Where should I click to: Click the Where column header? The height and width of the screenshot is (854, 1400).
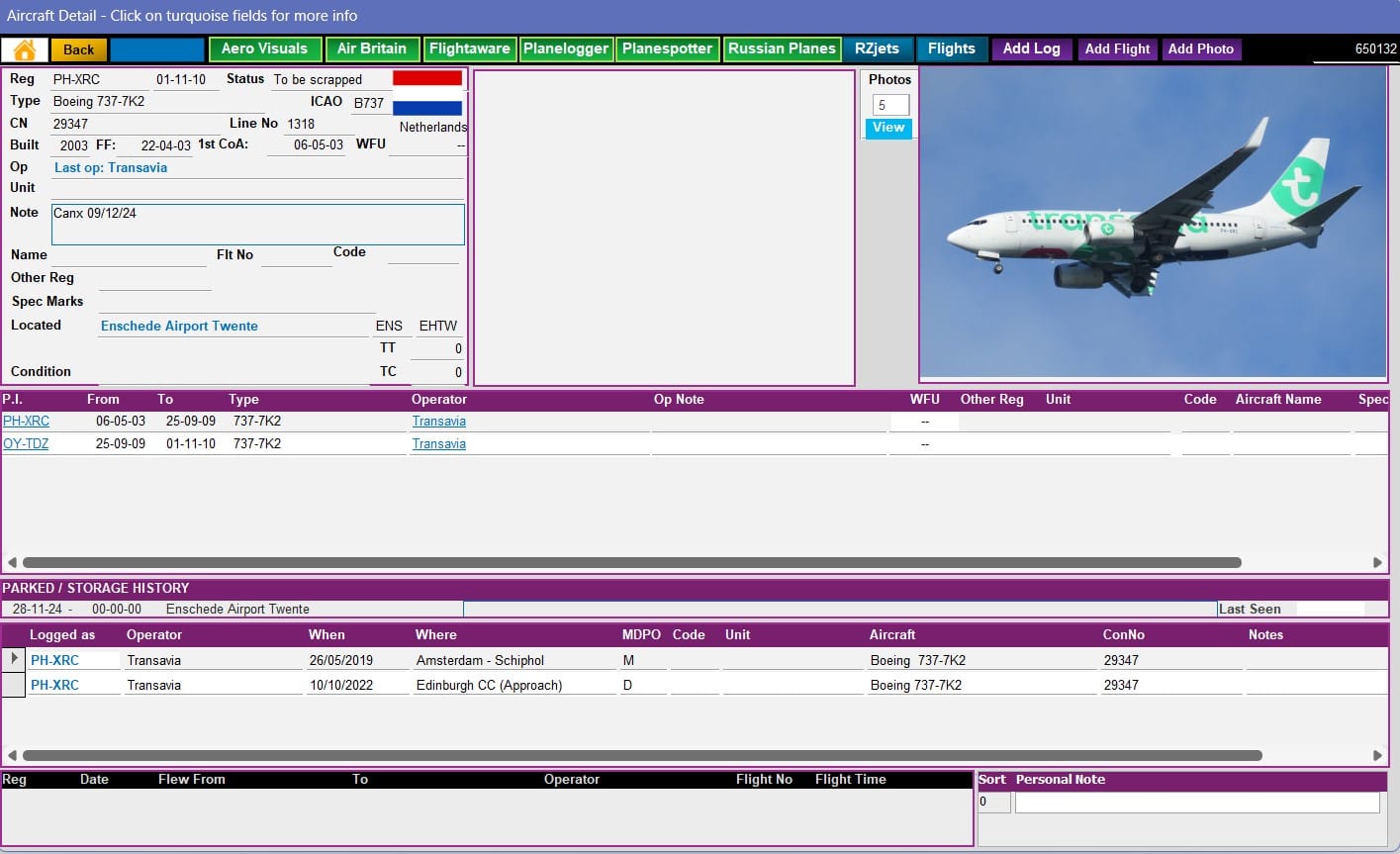point(435,634)
